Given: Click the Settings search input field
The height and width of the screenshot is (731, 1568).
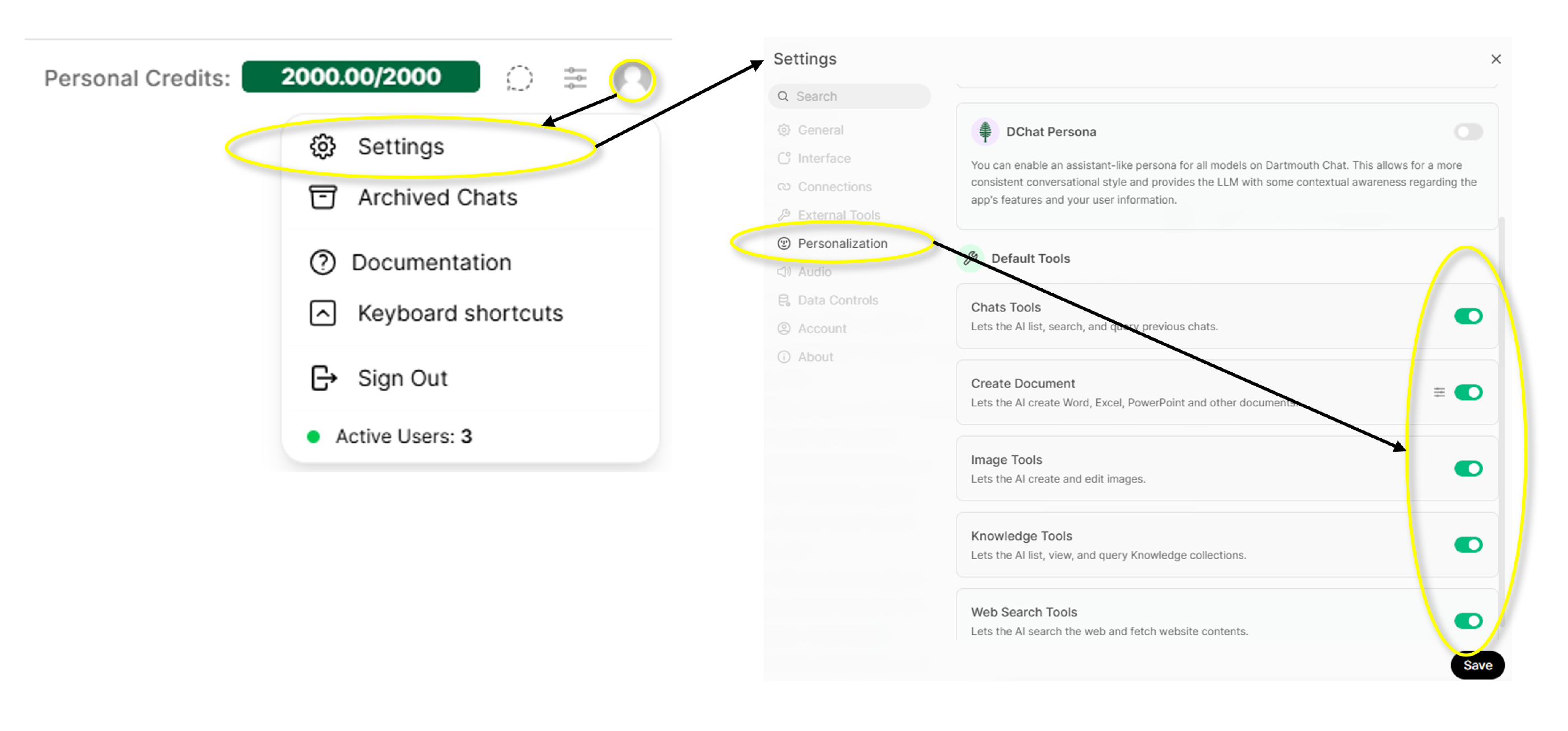Looking at the screenshot, I should (x=849, y=96).
